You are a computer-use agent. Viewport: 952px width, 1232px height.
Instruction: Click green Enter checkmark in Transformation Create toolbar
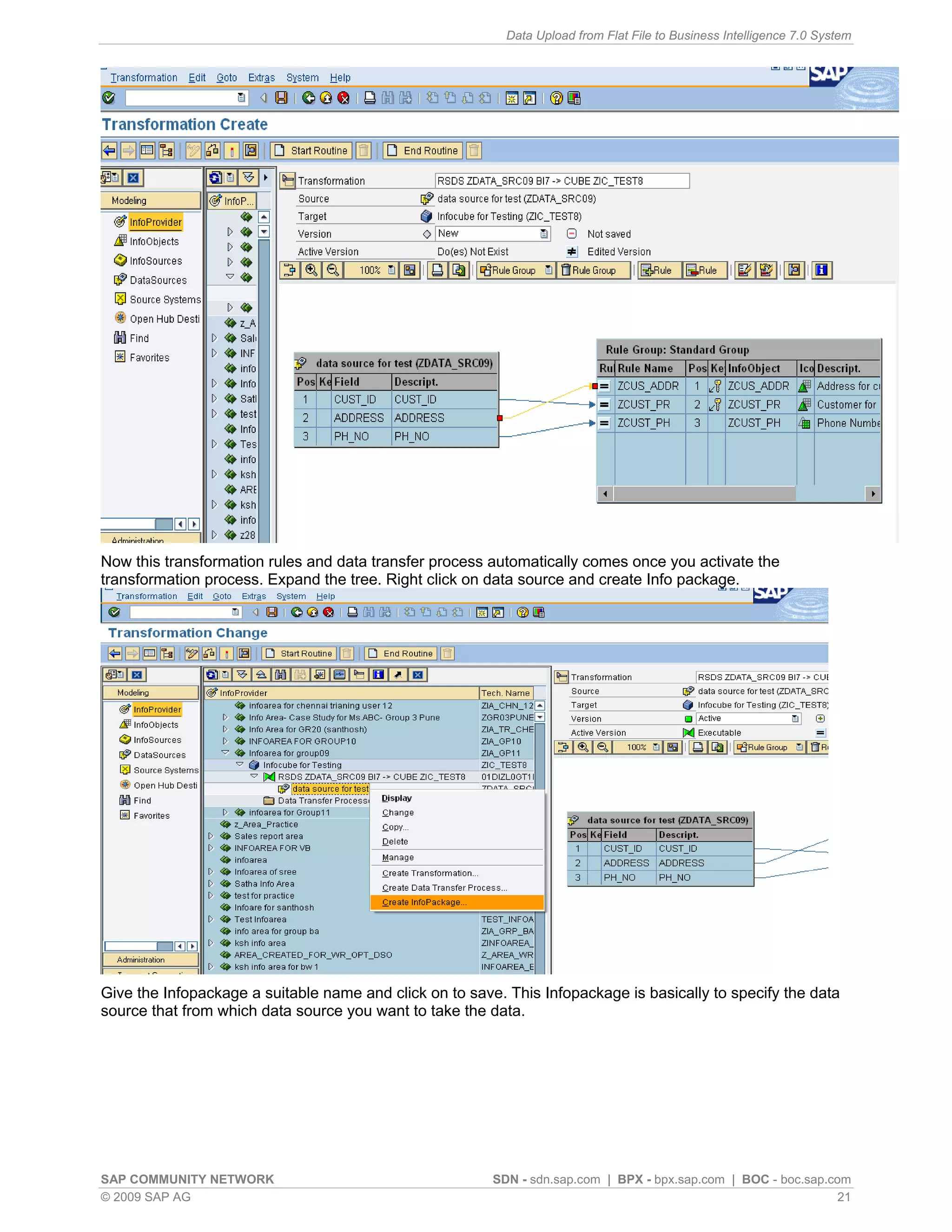pos(109,98)
